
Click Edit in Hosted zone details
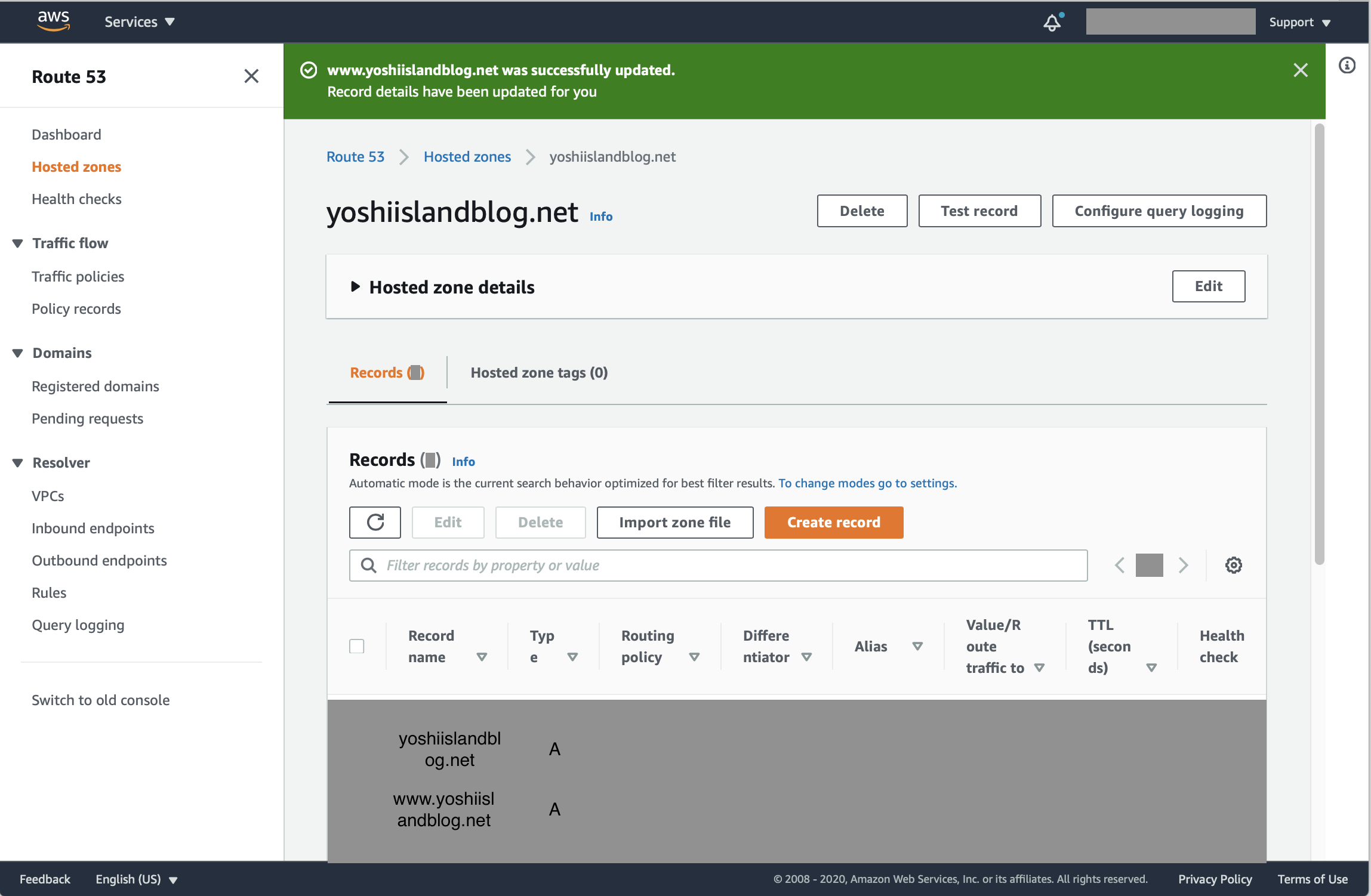tap(1209, 286)
